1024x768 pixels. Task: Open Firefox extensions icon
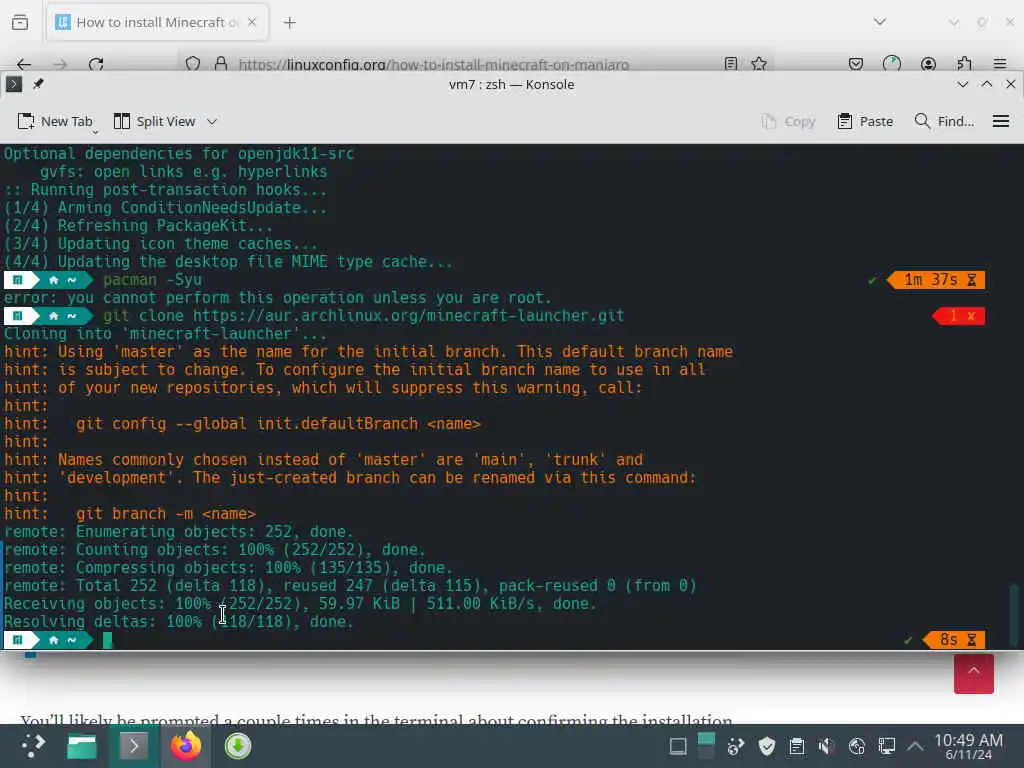point(964,64)
